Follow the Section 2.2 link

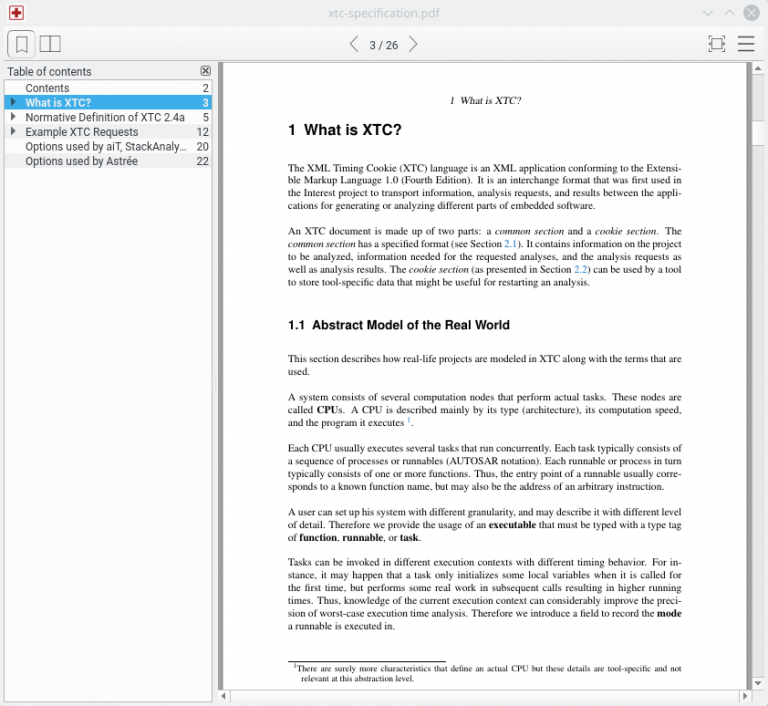pos(574,269)
